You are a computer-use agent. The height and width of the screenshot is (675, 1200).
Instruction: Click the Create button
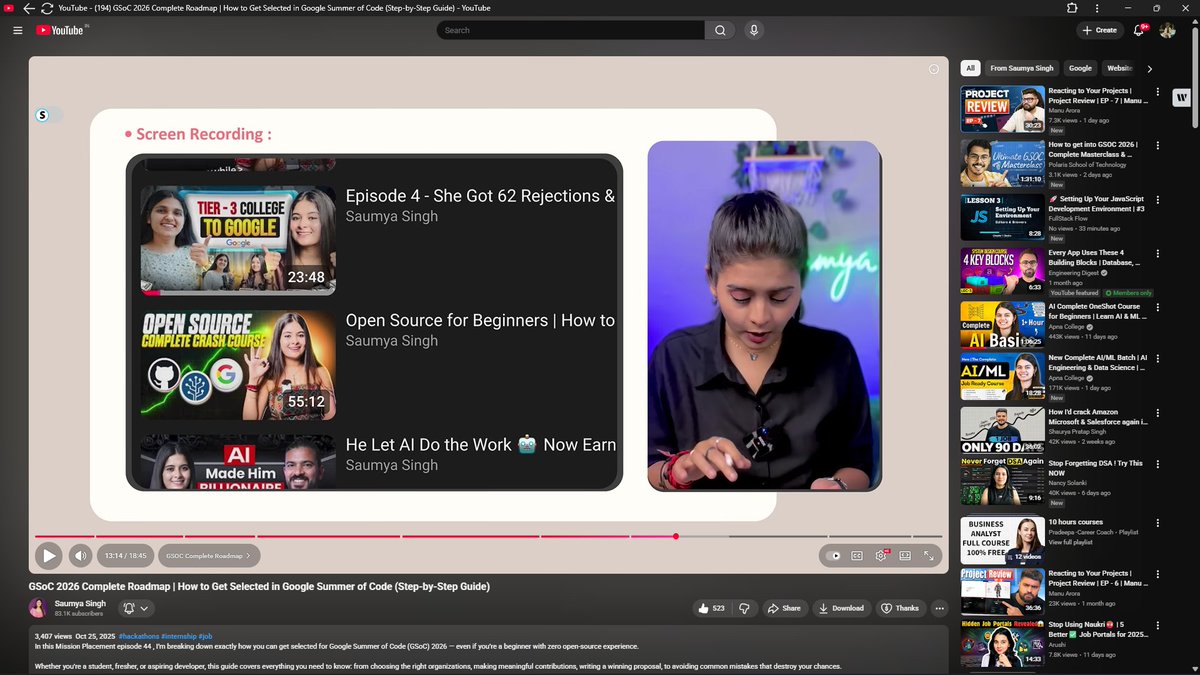(x=1100, y=30)
